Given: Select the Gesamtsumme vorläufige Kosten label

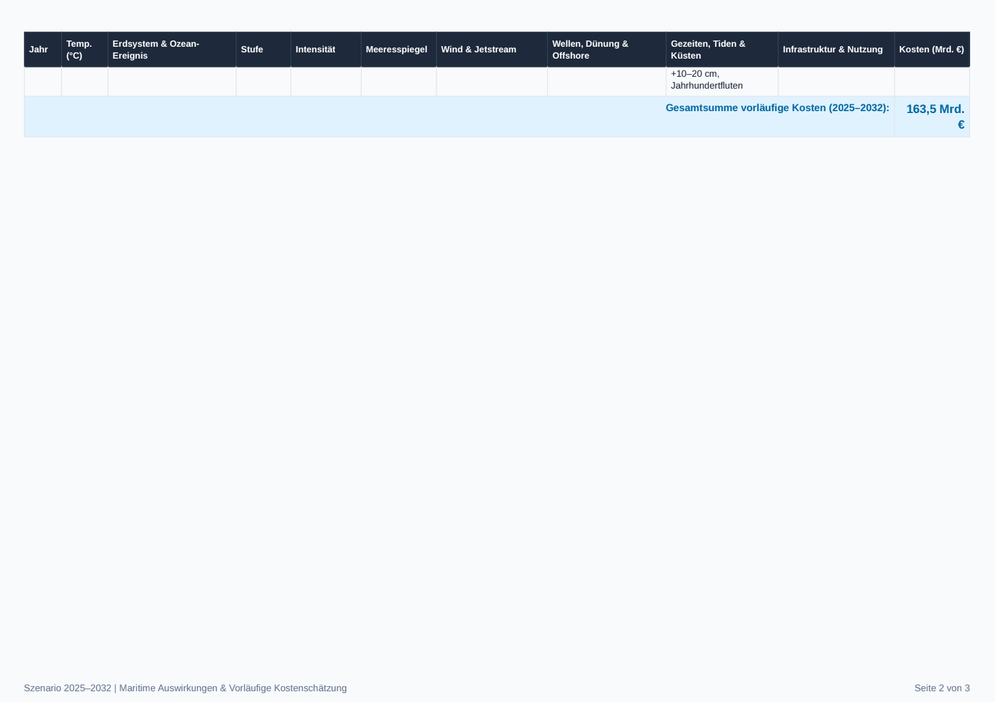Looking at the screenshot, I should [x=777, y=108].
